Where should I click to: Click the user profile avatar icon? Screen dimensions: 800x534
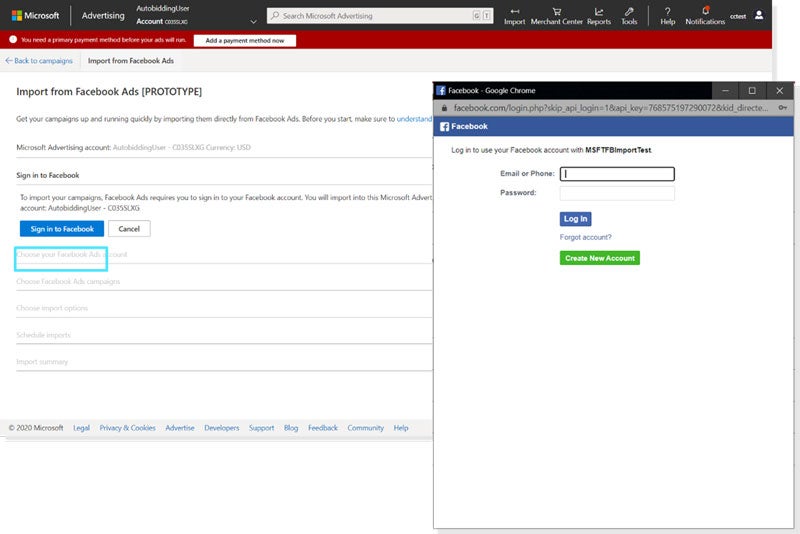click(759, 15)
